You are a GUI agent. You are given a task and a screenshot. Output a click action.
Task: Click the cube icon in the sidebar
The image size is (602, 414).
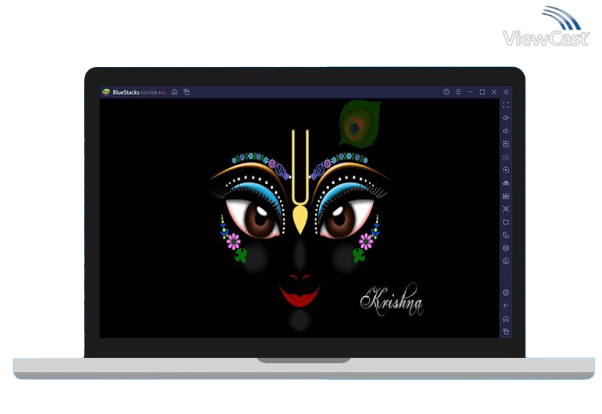[x=506, y=248]
